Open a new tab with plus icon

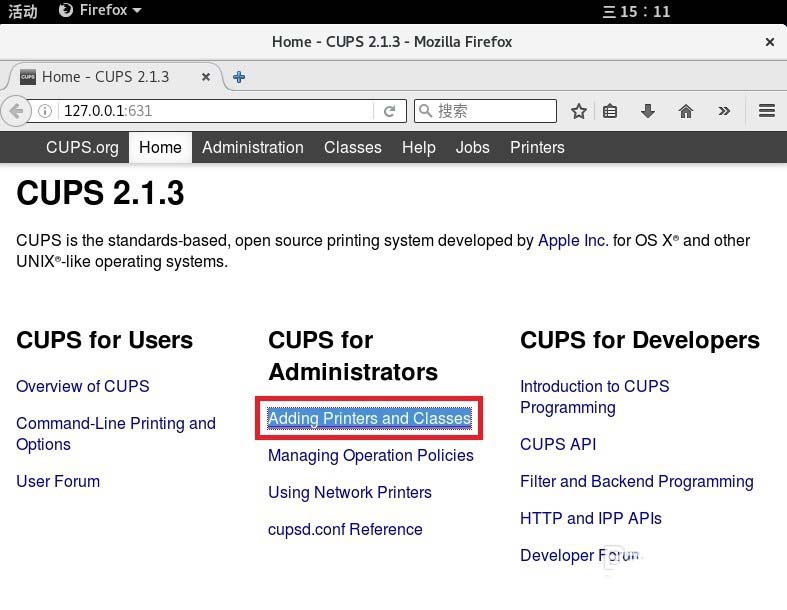[239, 77]
